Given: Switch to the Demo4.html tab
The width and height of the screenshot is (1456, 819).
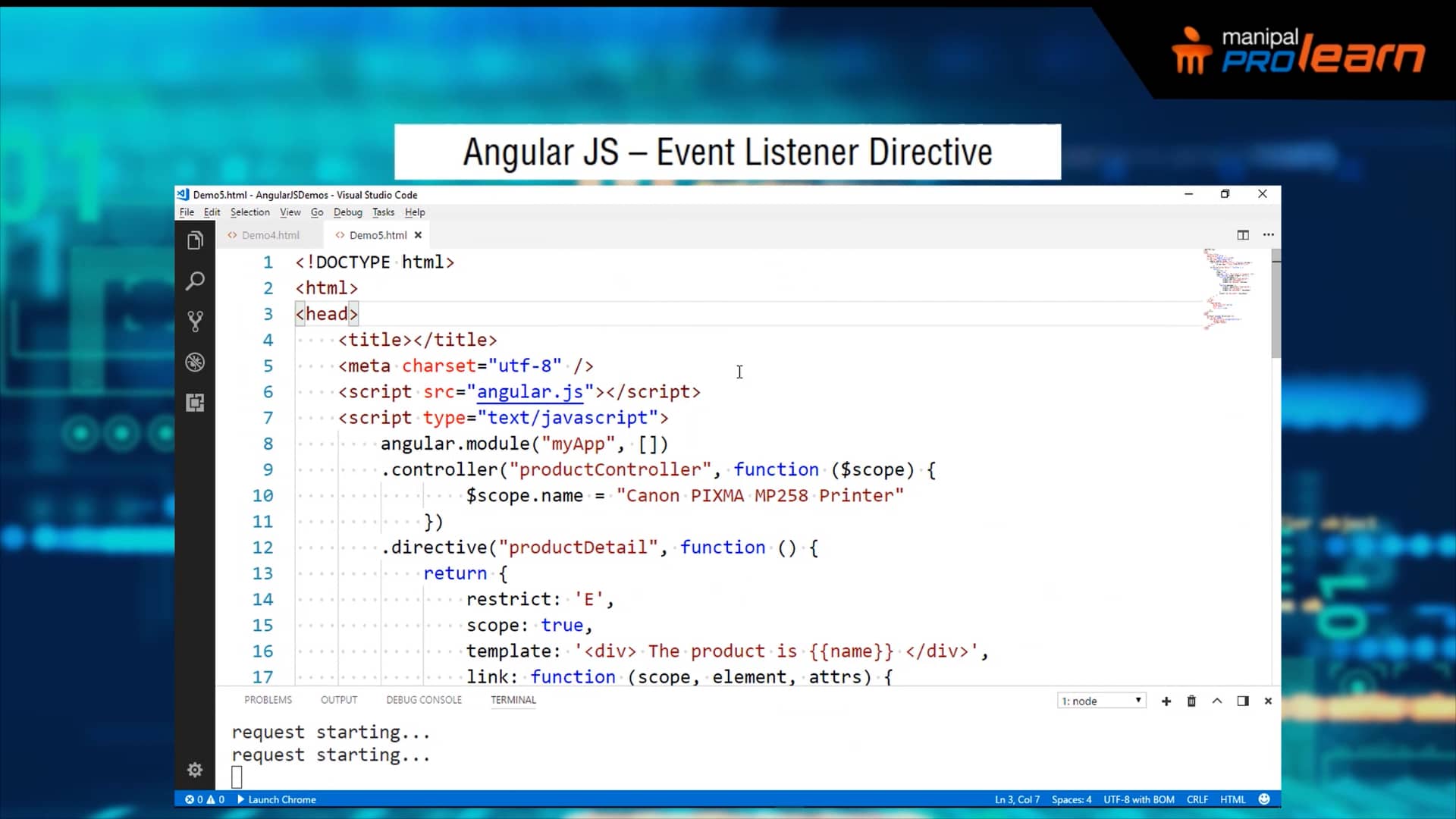Looking at the screenshot, I should point(270,235).
